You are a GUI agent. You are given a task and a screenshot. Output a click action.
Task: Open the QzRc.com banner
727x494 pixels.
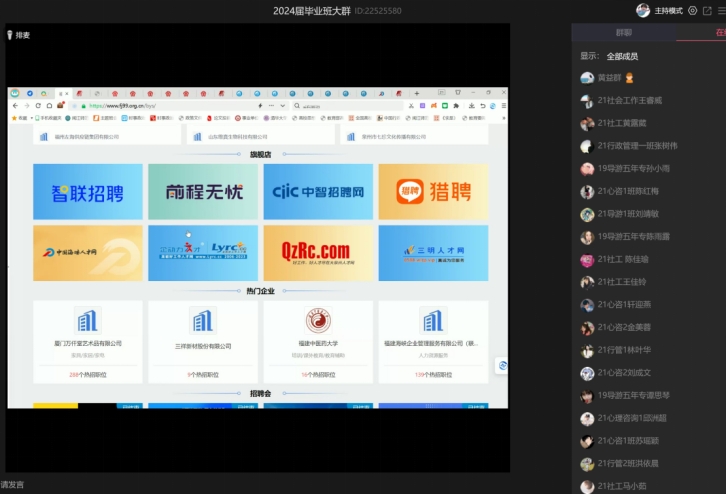coord(318,253)
